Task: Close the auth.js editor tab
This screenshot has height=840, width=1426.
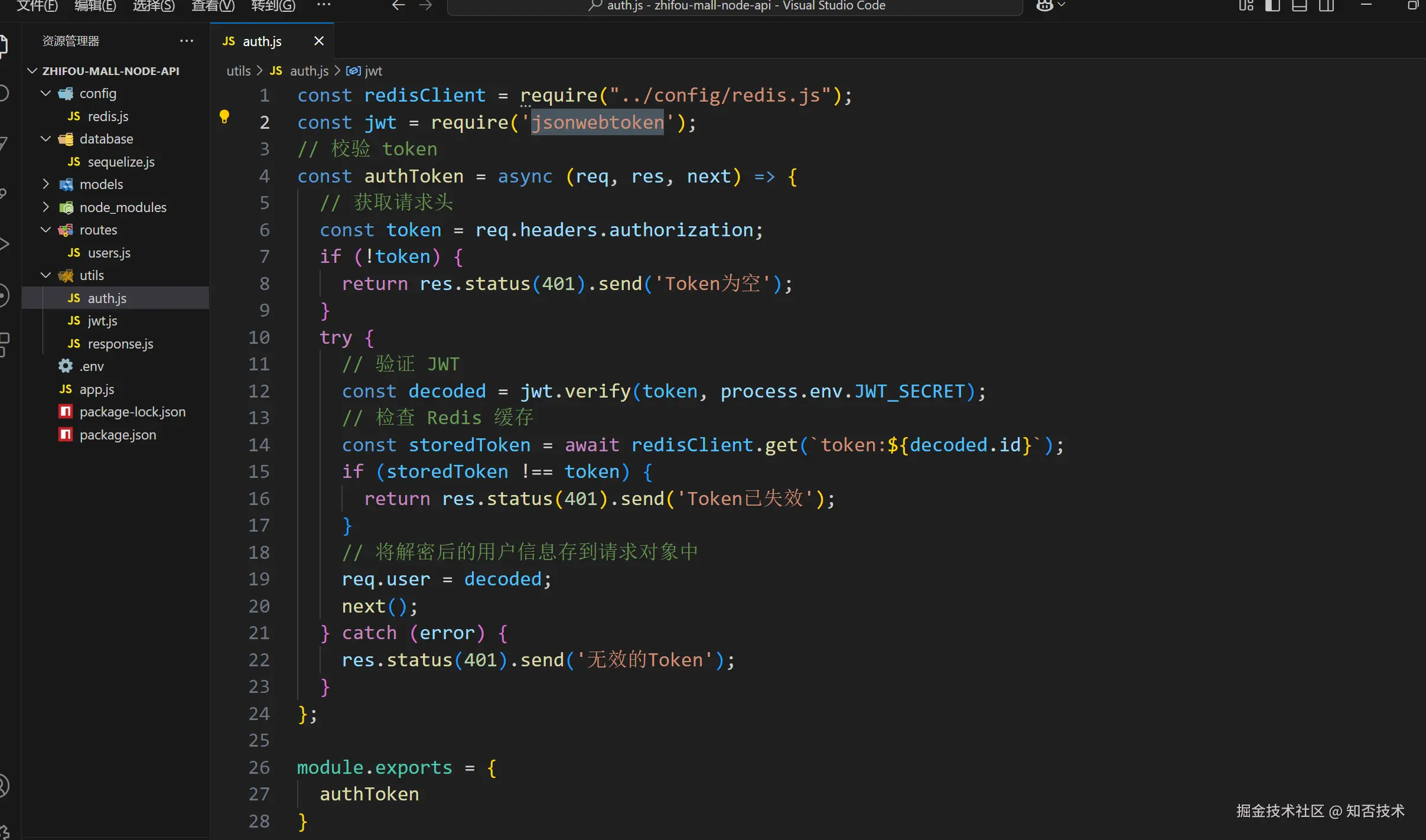Action: tap(319, 41)
